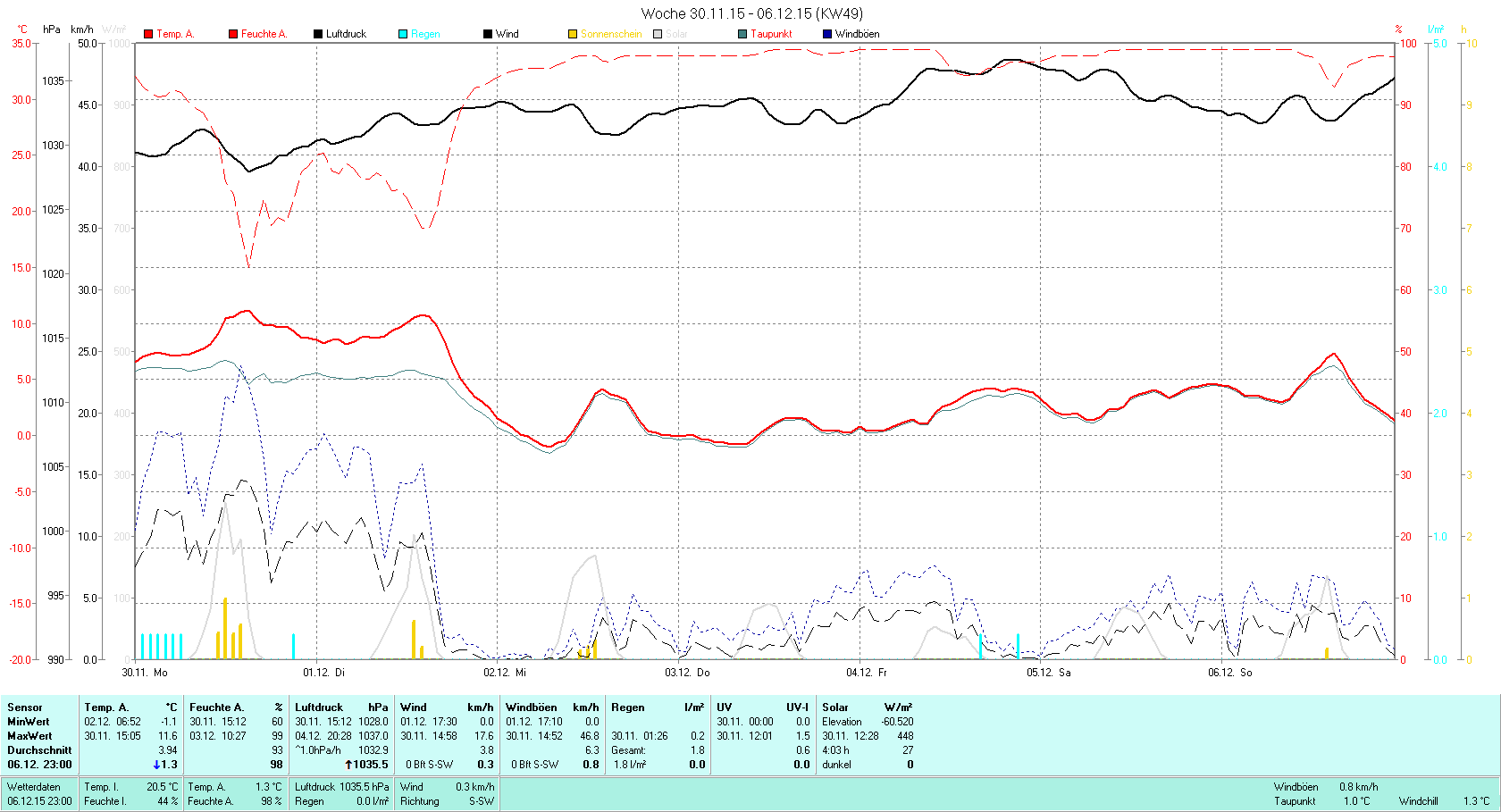The height and width of the screenshot is (812, 1501).
Task: Click the 'Temp. I.' indoor temperature label
Action: 101,787
